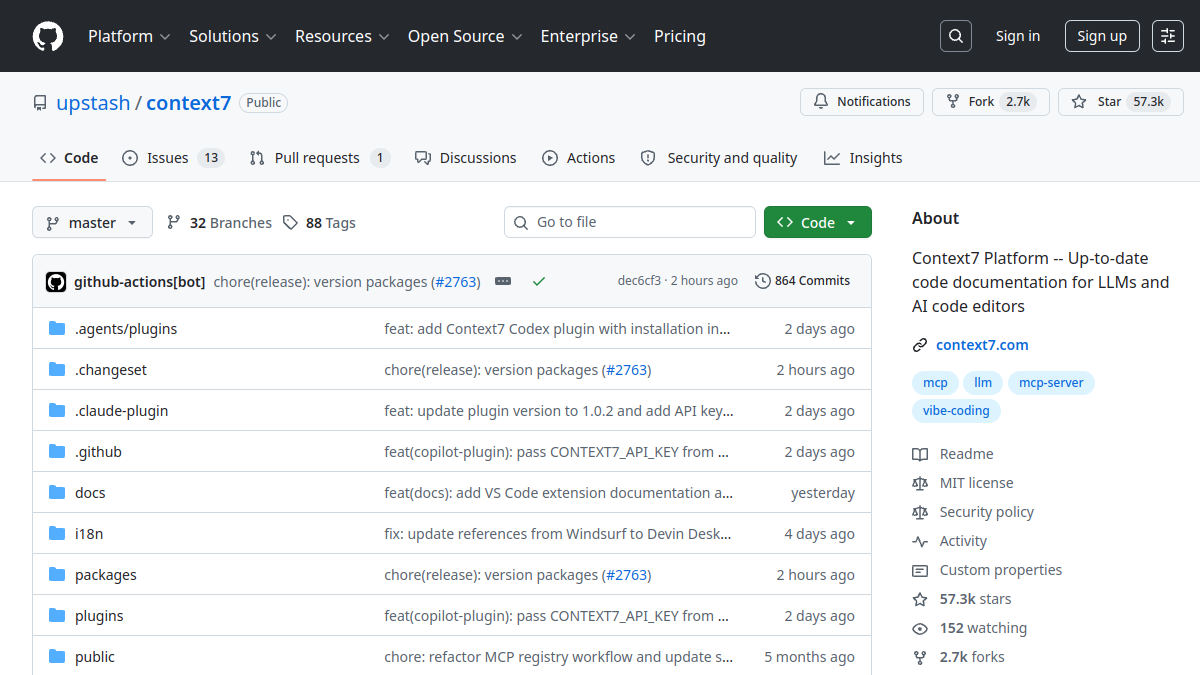Switch to the Issues tab
The image size is (1200, 675).
coord(173,158)
